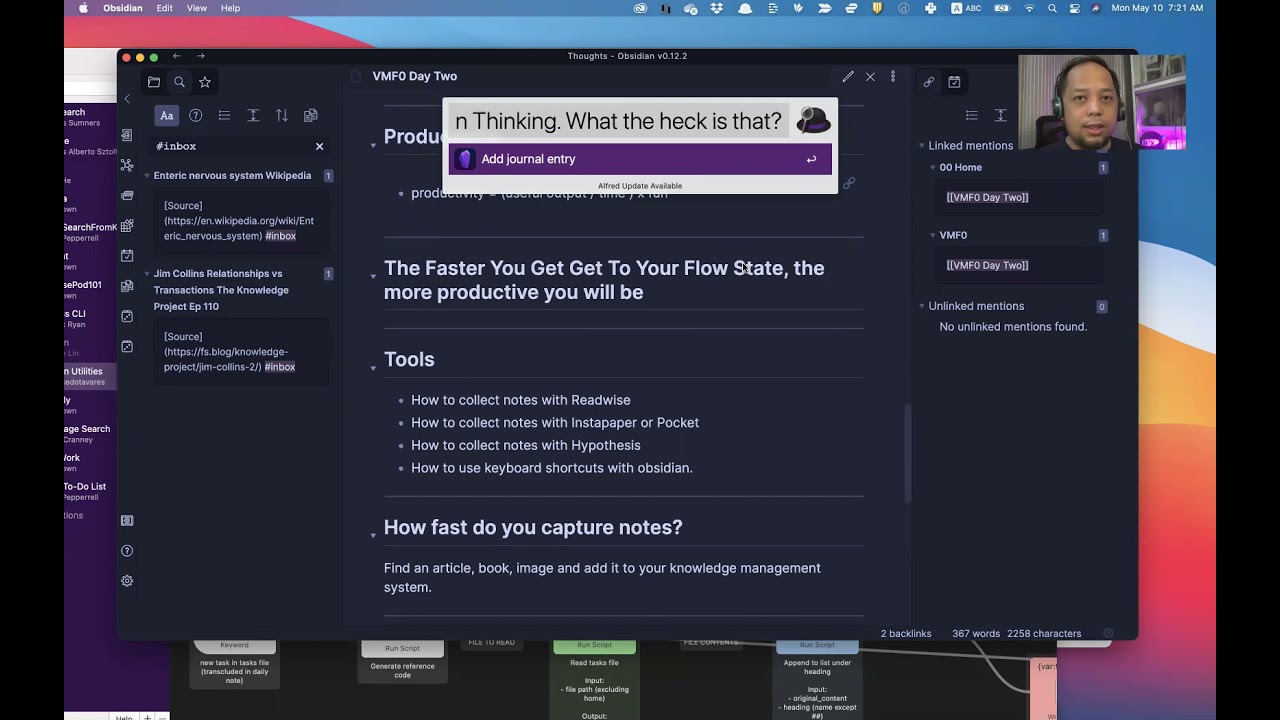Click the Dropbox menu bar icon
Screen dimensions: 1280x720
(x=717, y=8)
